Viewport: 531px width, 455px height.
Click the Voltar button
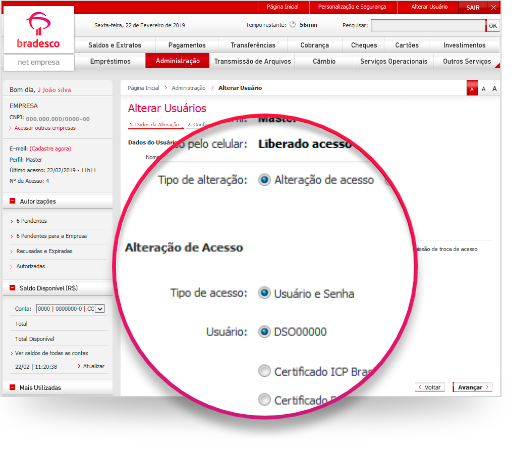click(430, 387)
